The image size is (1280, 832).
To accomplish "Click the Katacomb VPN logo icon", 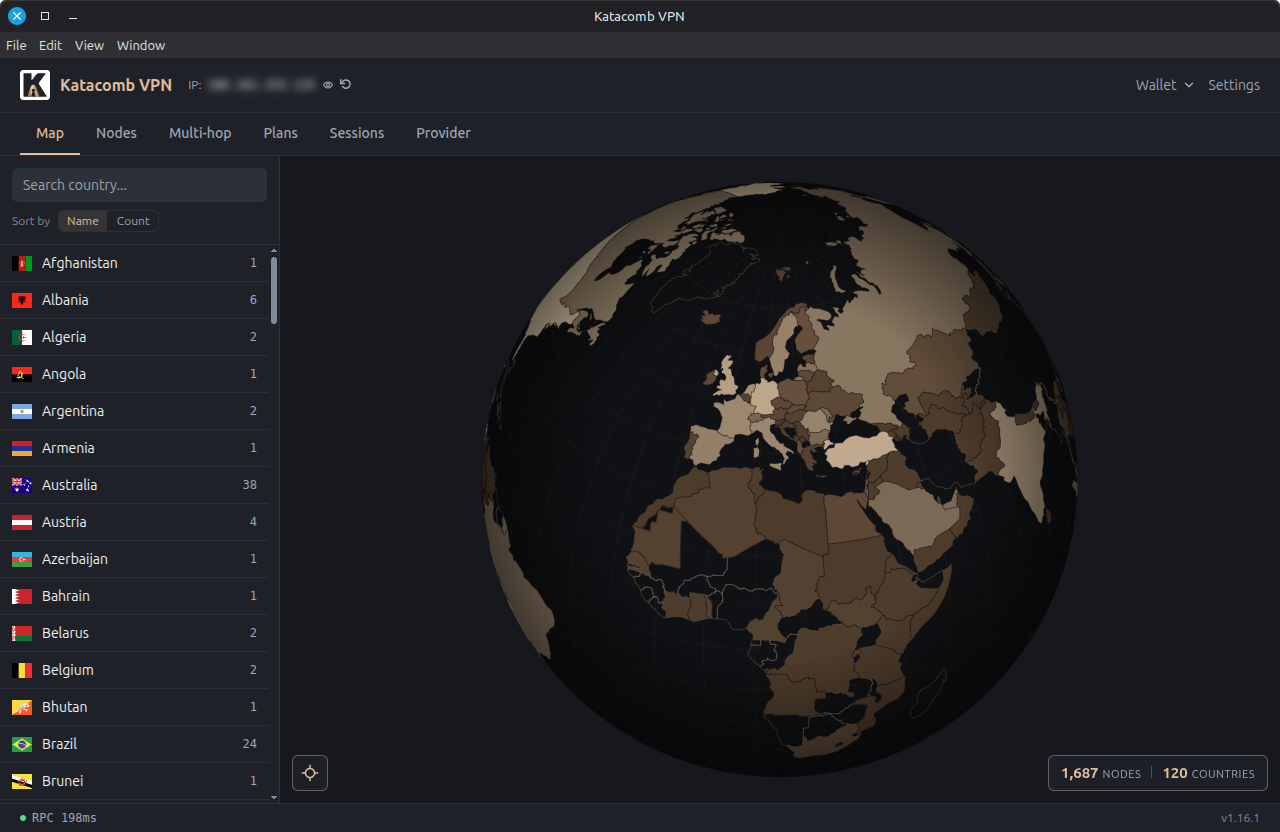I will pos(35,85).
